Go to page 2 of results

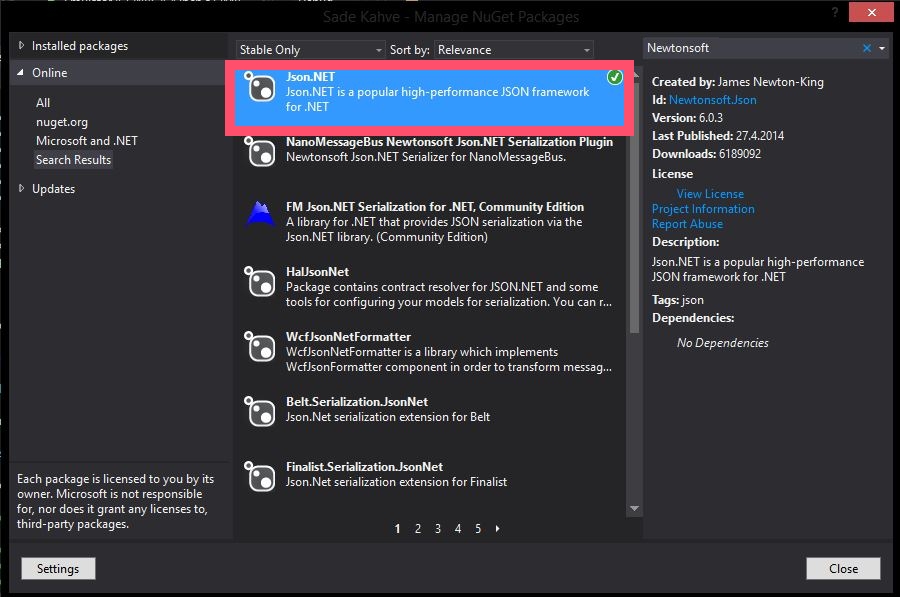[418, 529]
